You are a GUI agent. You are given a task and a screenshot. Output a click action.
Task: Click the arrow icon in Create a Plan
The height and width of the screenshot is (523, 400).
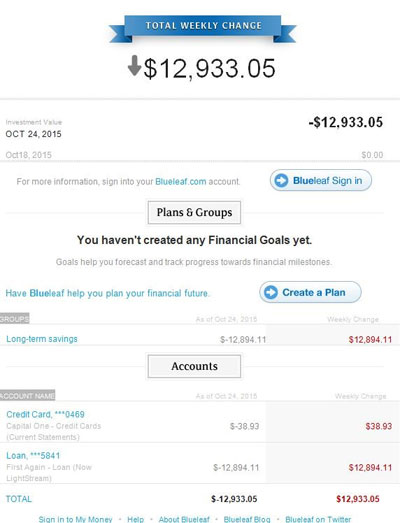pyautogui.click(x=271, y=292)
